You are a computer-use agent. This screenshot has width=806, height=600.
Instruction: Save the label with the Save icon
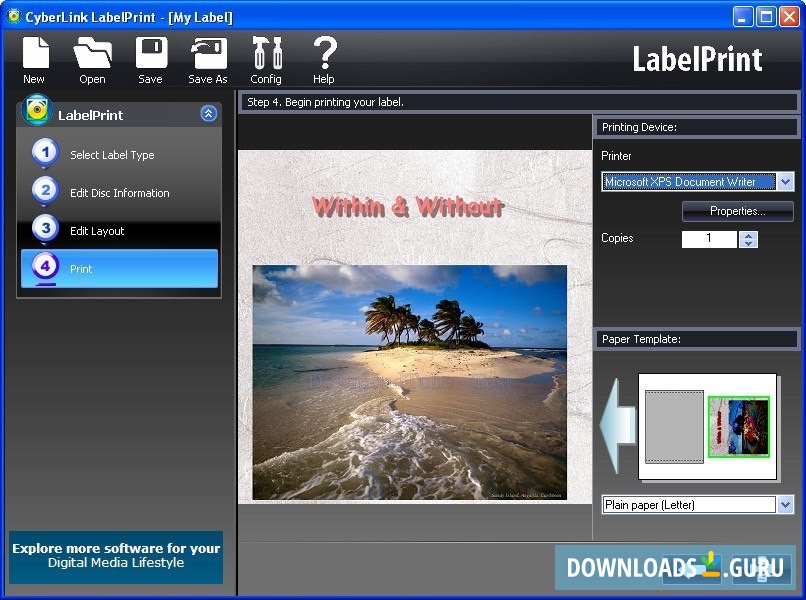(151, 53)
